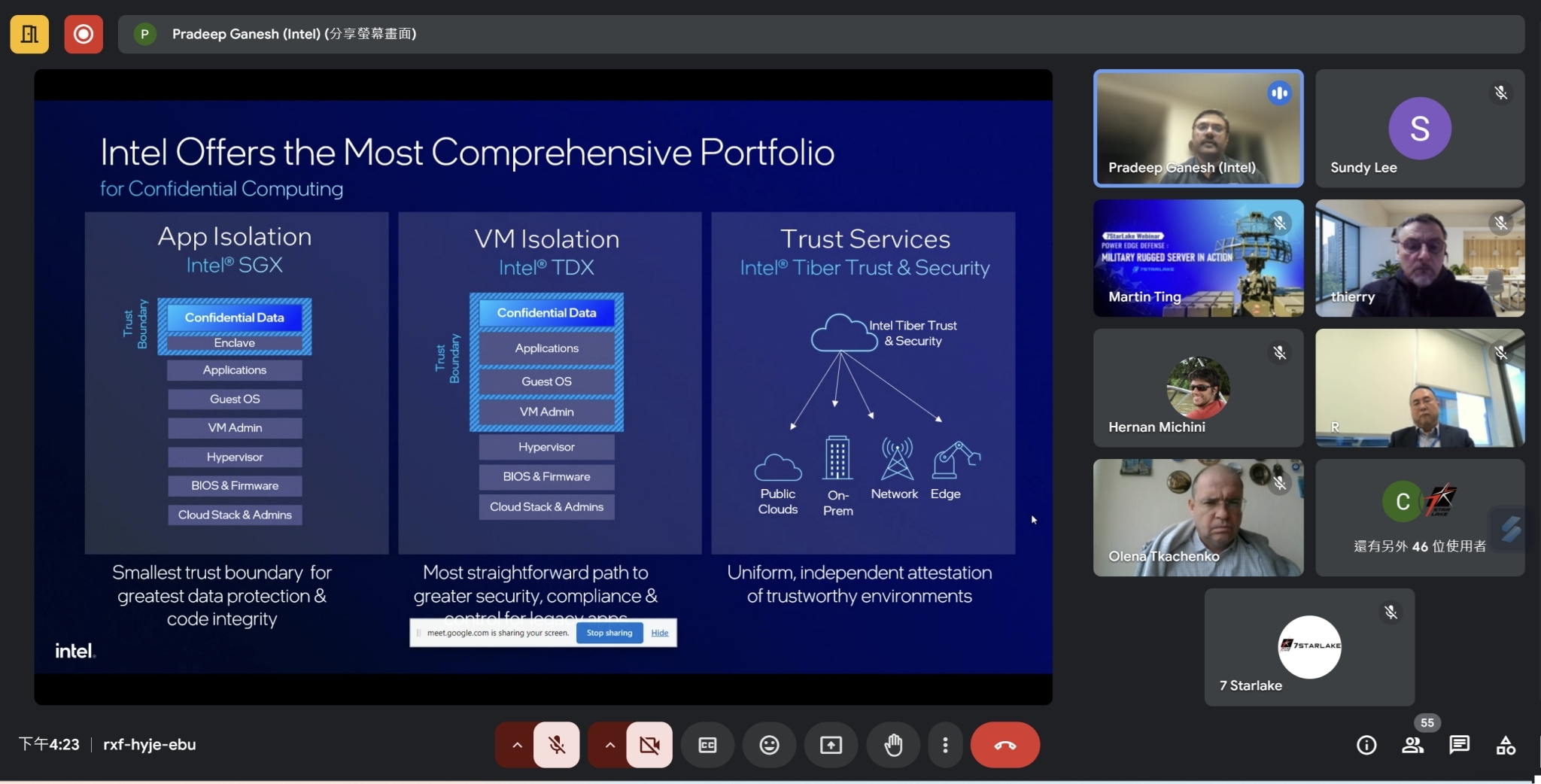Show the participant list with 55 people
The image size is (1541, 784).
[x=1412, y=744]
